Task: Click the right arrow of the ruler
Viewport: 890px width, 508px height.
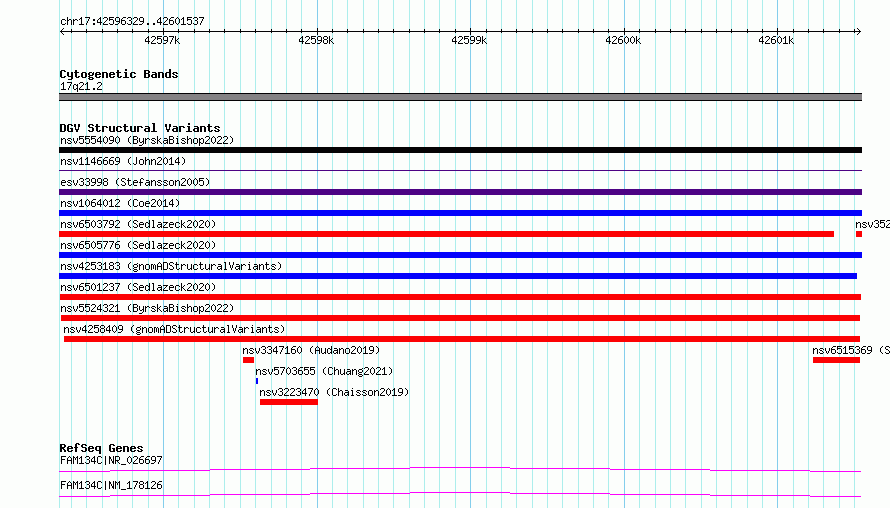Action: [x=858, y=31]
